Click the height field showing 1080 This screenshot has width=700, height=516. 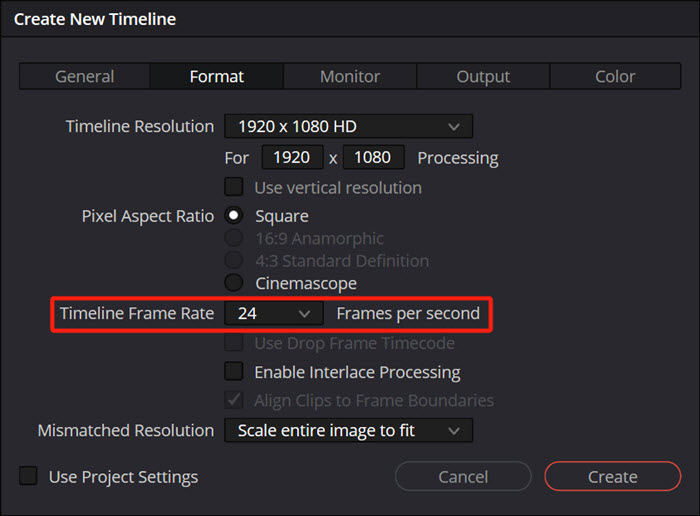click(373, 157)
